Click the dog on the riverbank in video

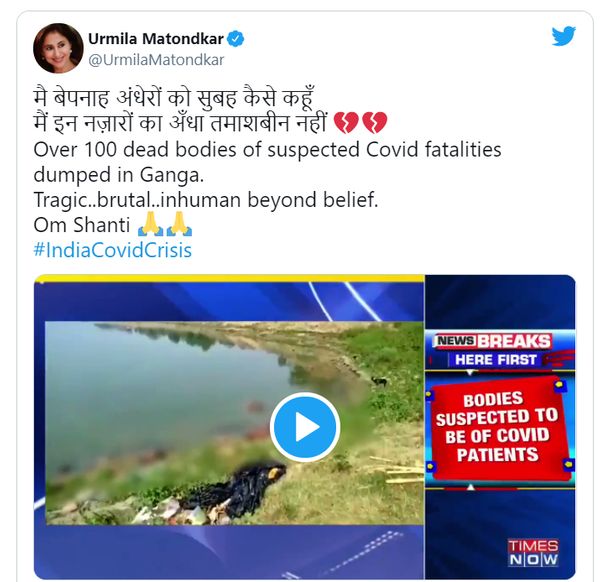tap(379, 381)
